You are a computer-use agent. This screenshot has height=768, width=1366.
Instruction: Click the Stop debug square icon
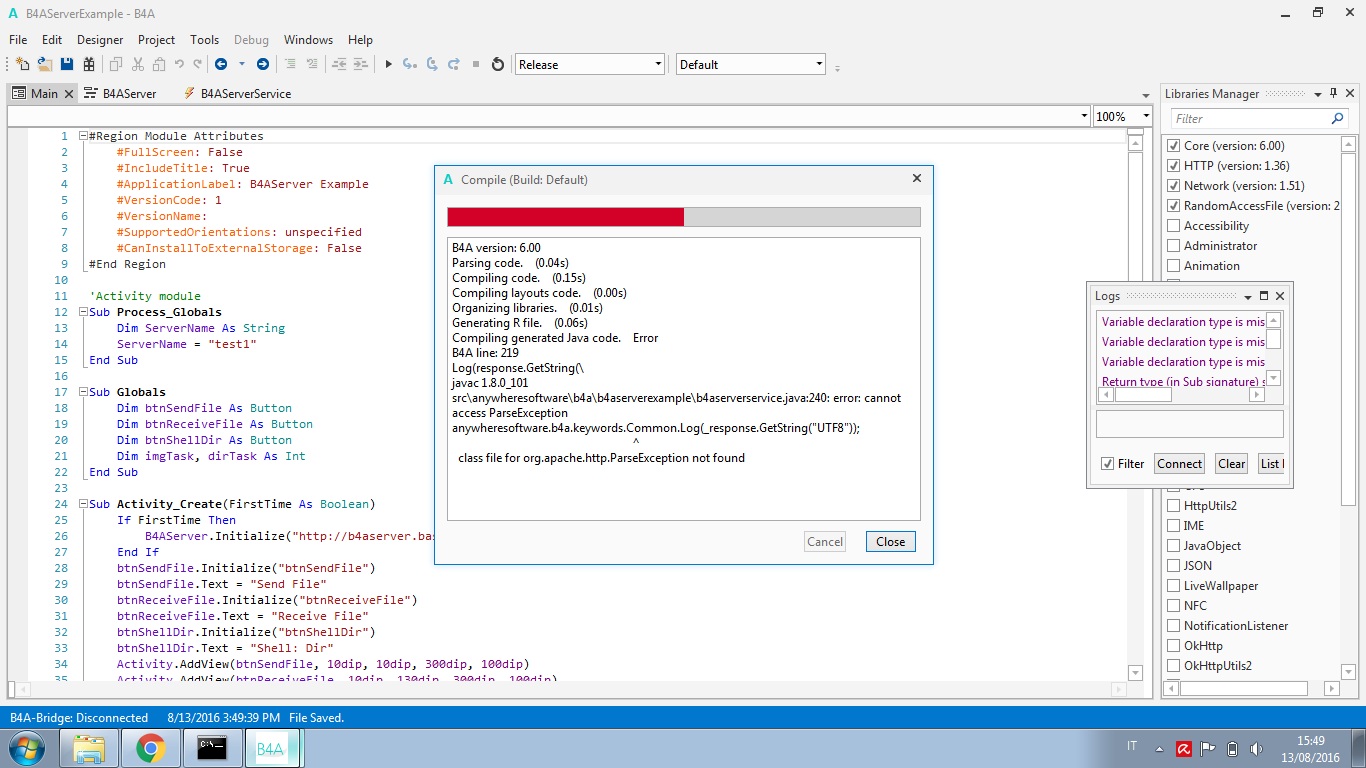(x=476, y=64)
